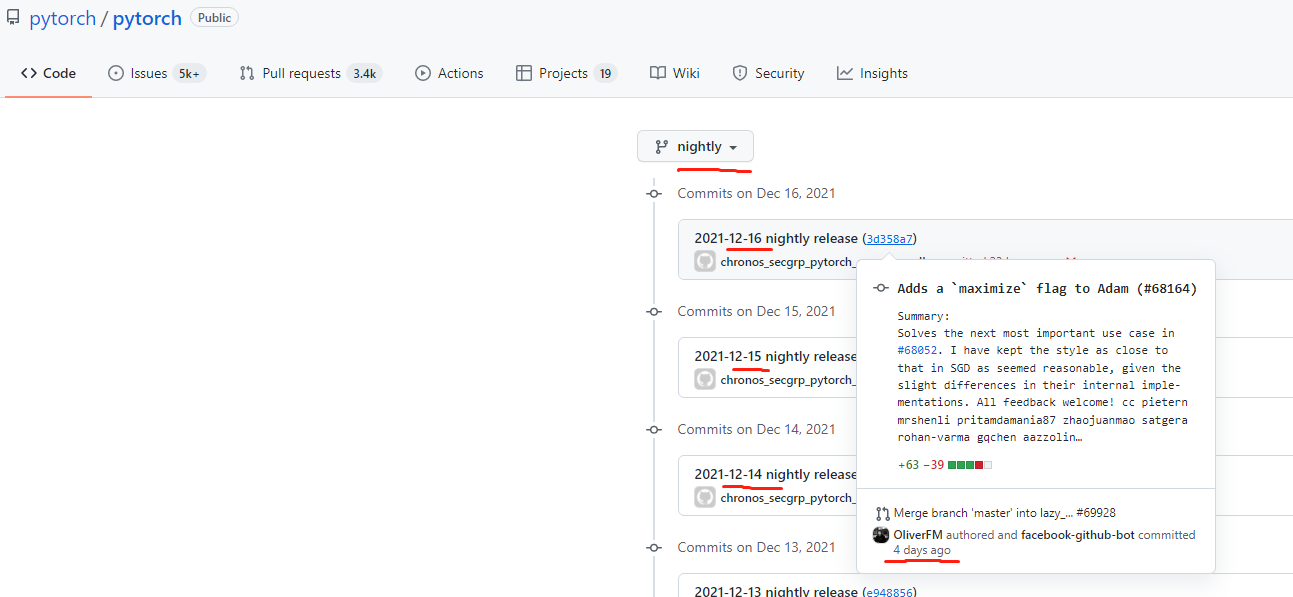This screenshot has height=597, width=1293.
Task: Click the Issues circle-dot icon
Action: click(116, 73)
